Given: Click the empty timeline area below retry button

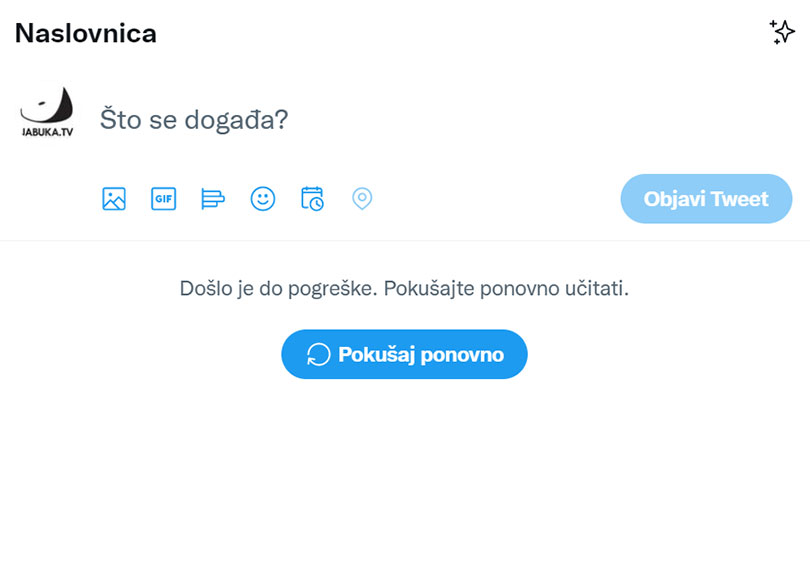Looking at the screenshot, I should pos(405,470).
